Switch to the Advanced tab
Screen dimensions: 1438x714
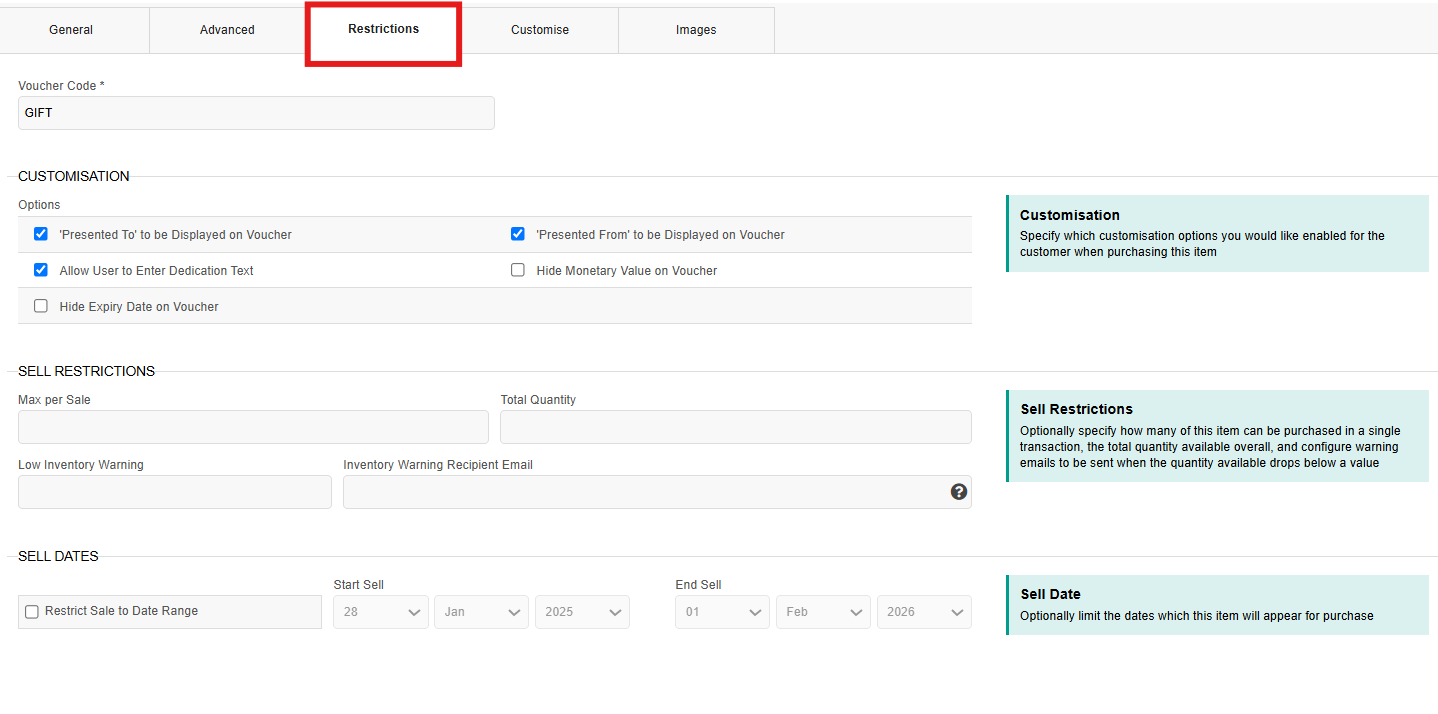pyautogui.click(x=227, y=30)
